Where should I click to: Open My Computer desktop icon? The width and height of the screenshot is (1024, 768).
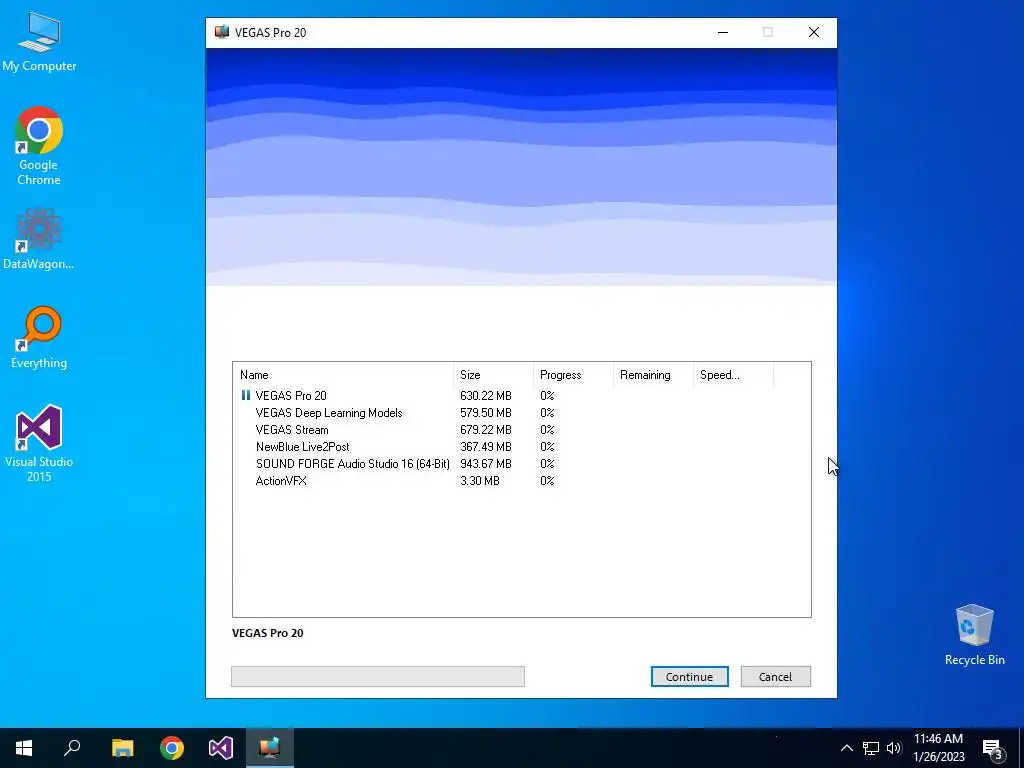39,42
